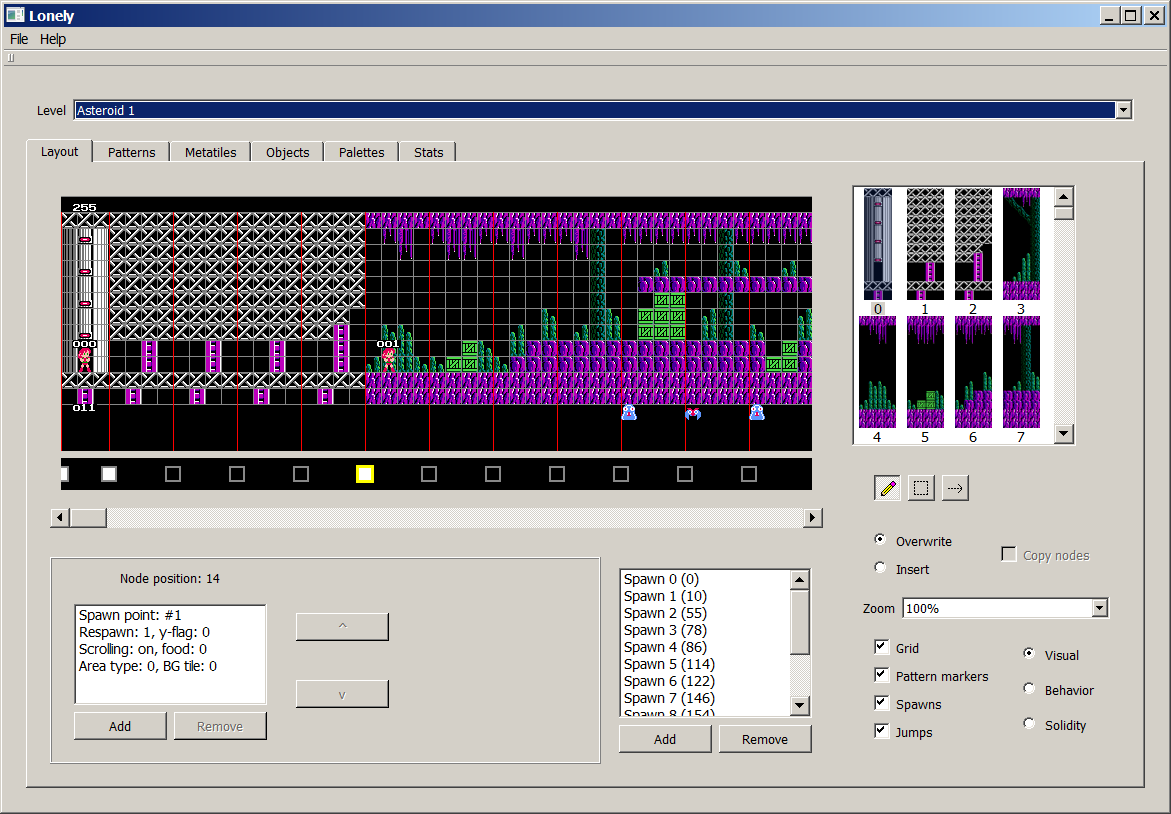
Task: Select the Insert radio button
Action: pos(880,568)
